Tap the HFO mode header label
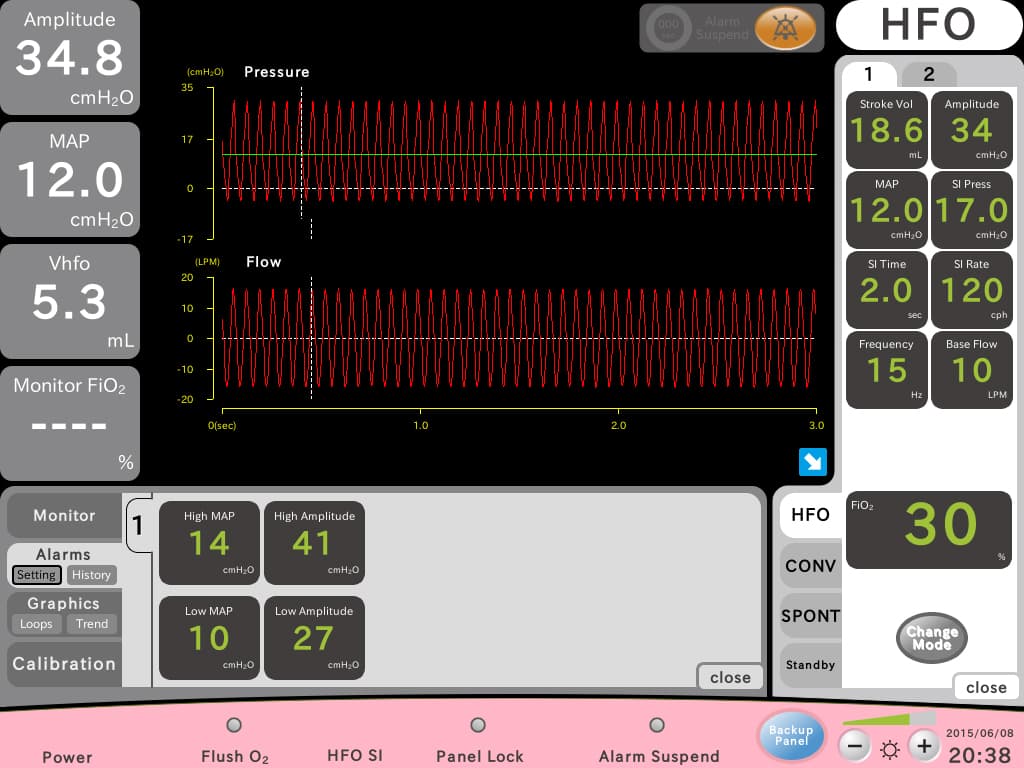Viewport: 1024px width, 768px height. [928, 25]
